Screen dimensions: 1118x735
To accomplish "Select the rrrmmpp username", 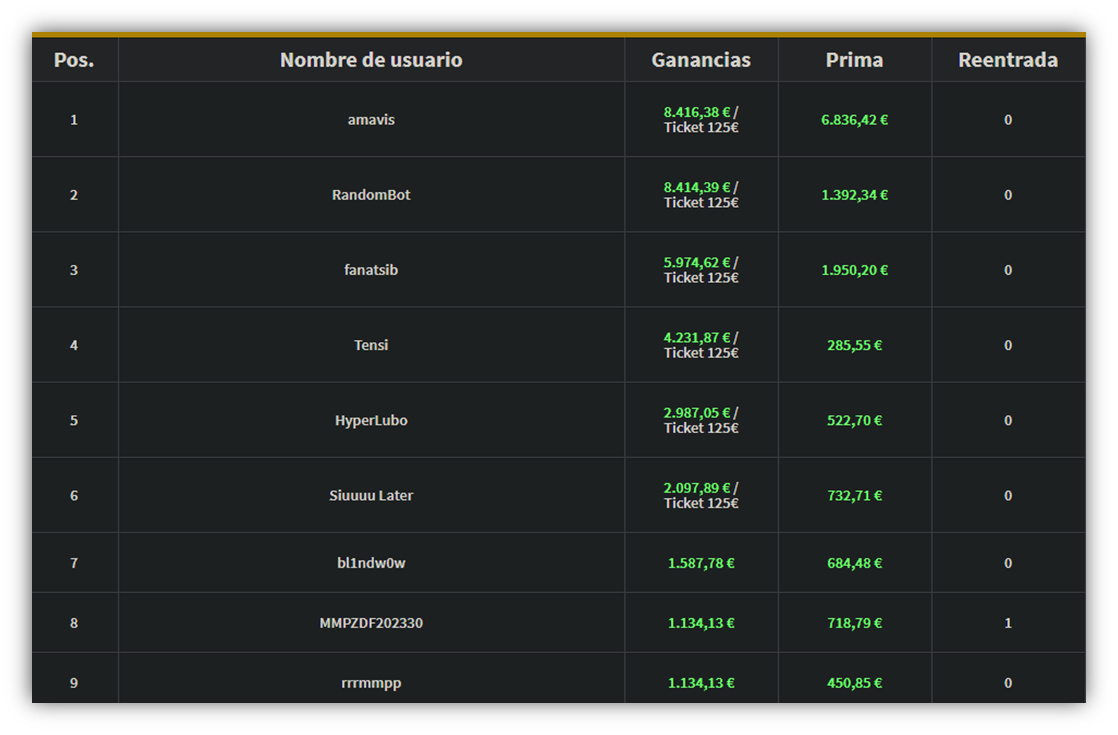I will [x=371, y=683].
